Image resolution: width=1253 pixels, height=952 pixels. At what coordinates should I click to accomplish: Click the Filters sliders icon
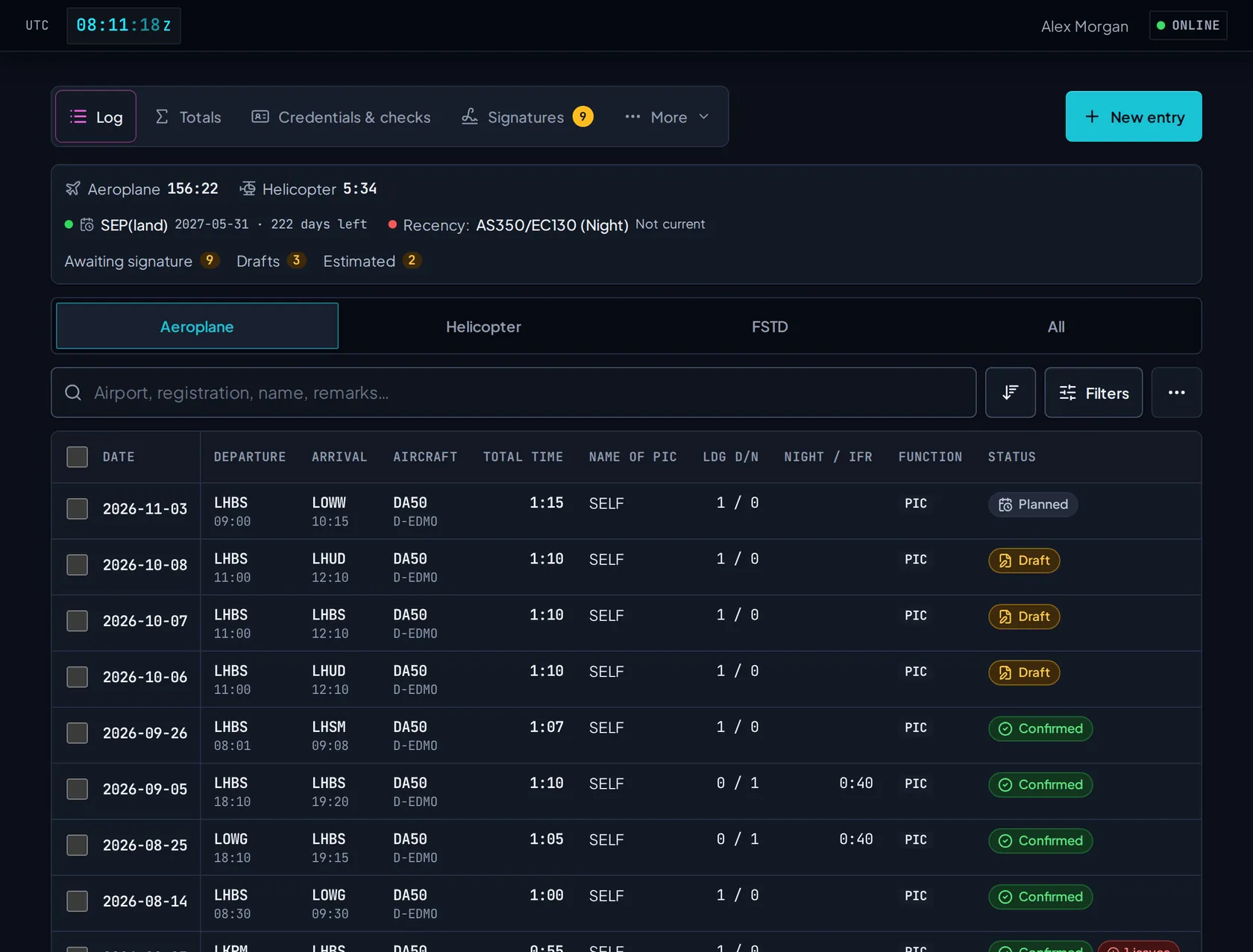(1068, 392)
